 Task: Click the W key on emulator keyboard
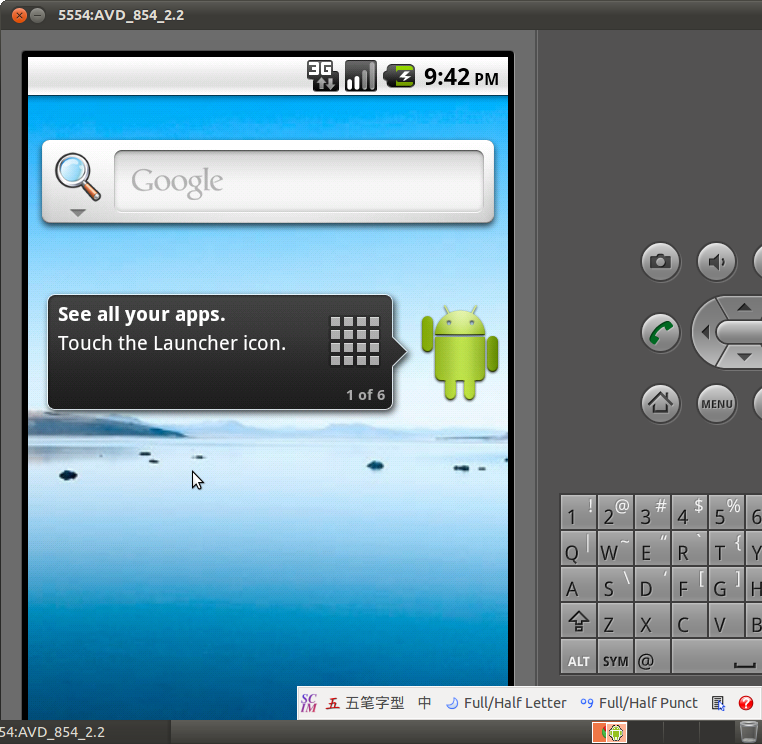click(615, 548)
